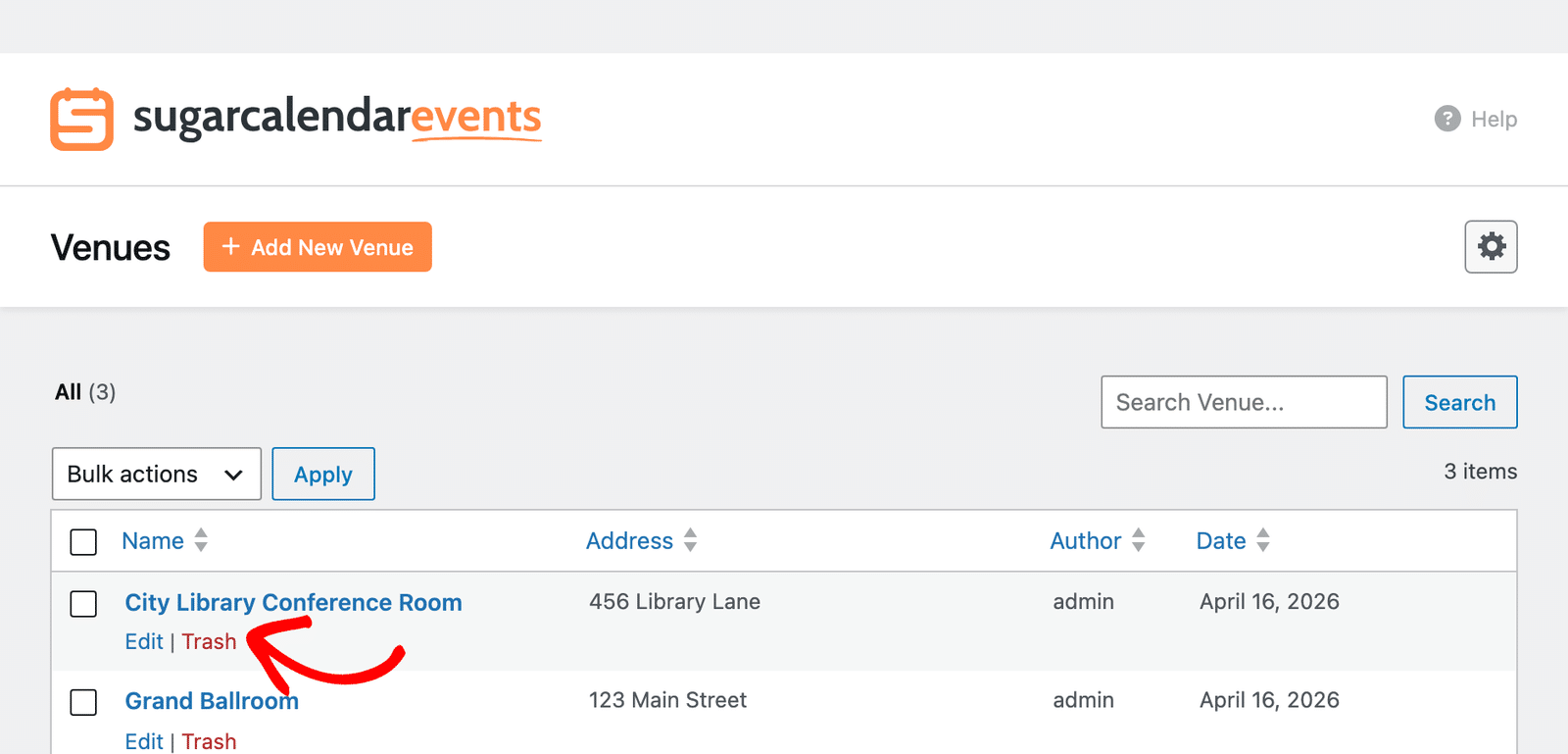Viewport: 1568px width, 754px height.
Task: Sort by Date column header
Action: (x=1220, y=540)
